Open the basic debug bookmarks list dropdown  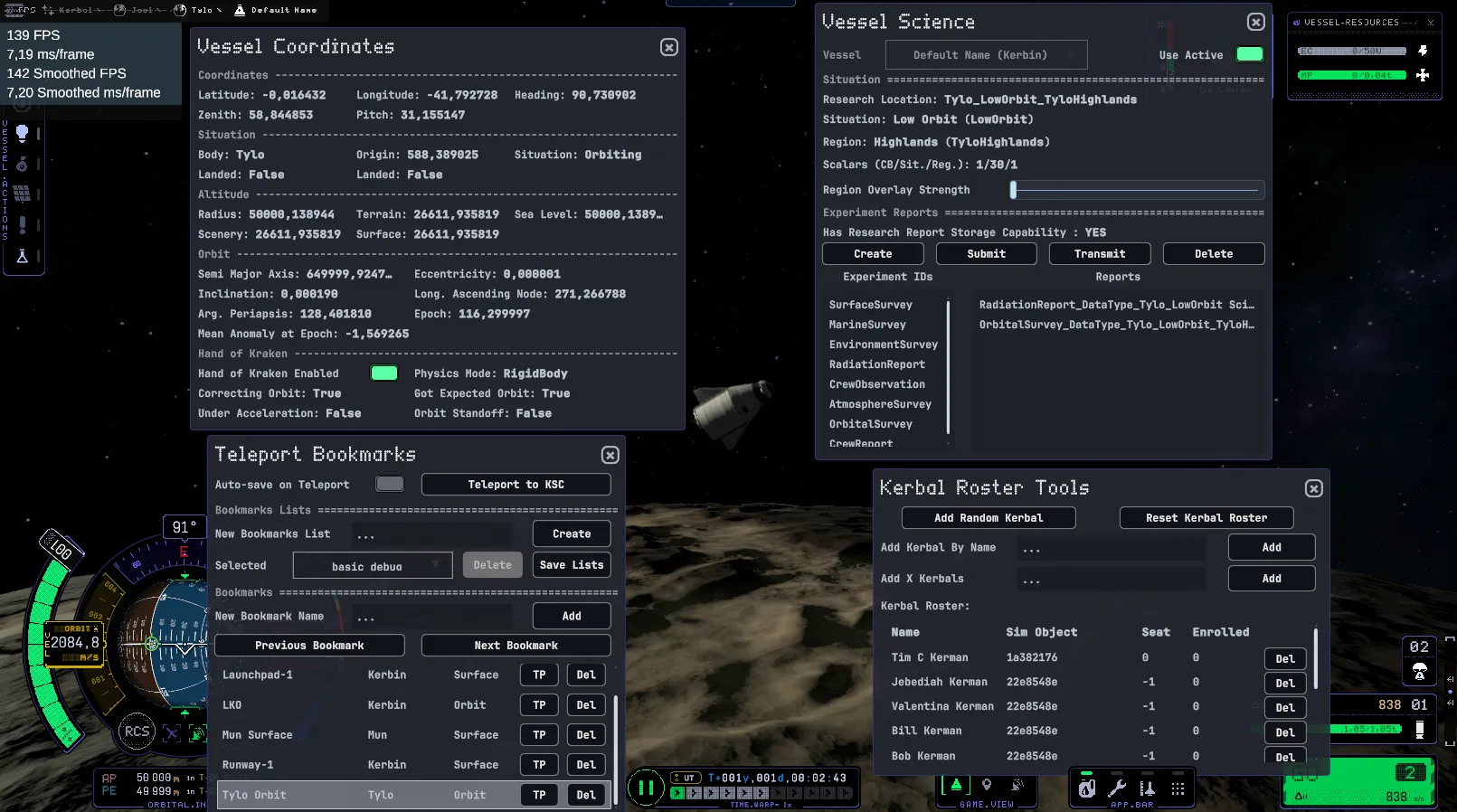pyautogui.click(x=373, y=566)
